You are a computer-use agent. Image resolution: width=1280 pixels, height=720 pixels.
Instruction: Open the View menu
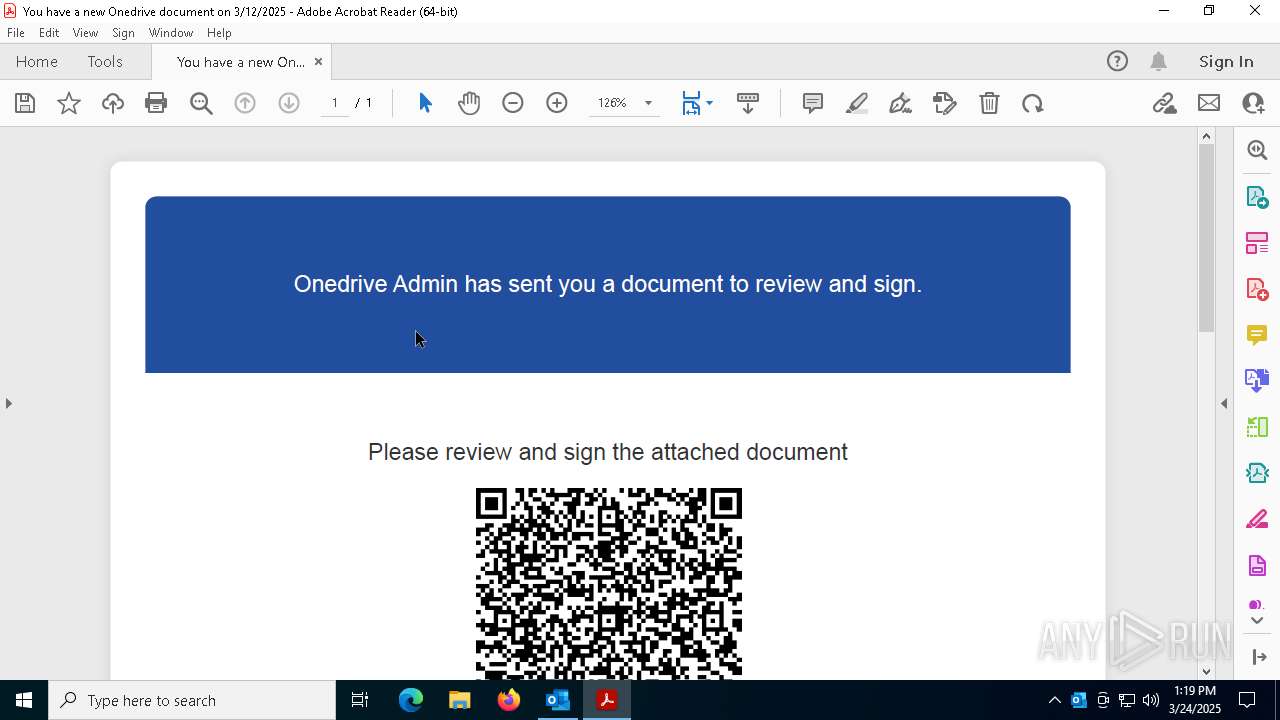click(x=85, y=33)
